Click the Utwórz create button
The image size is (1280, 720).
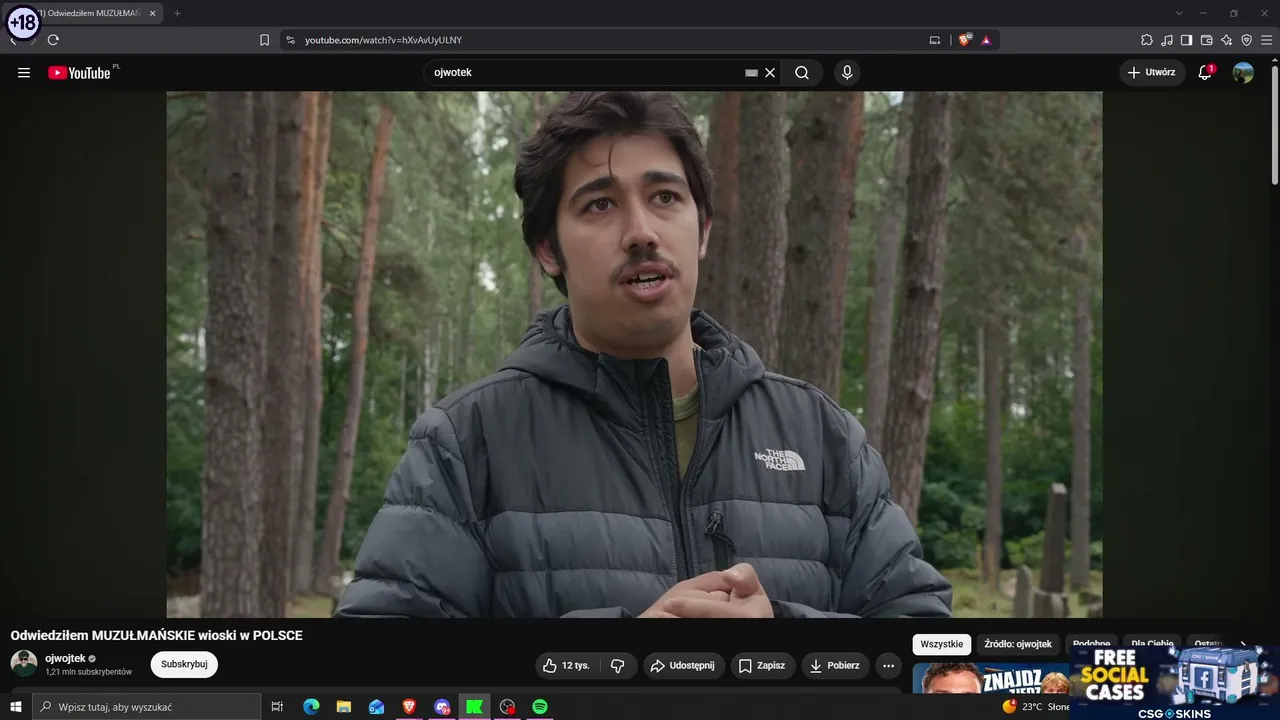pyautogui.click(x=1152, y=72)
